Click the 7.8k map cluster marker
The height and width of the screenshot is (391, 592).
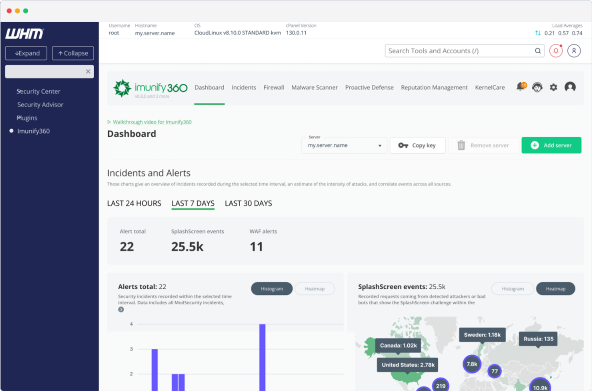click(472, 364)
